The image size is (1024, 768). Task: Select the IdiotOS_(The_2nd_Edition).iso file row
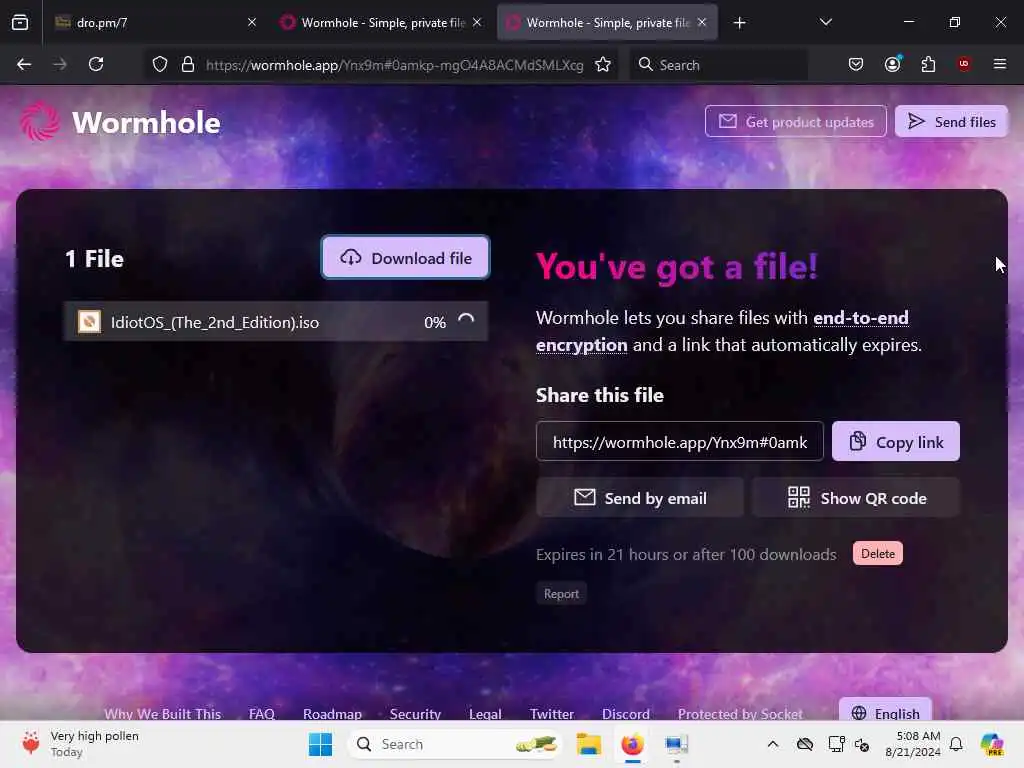pyautogui.click(x=276, y=322)
